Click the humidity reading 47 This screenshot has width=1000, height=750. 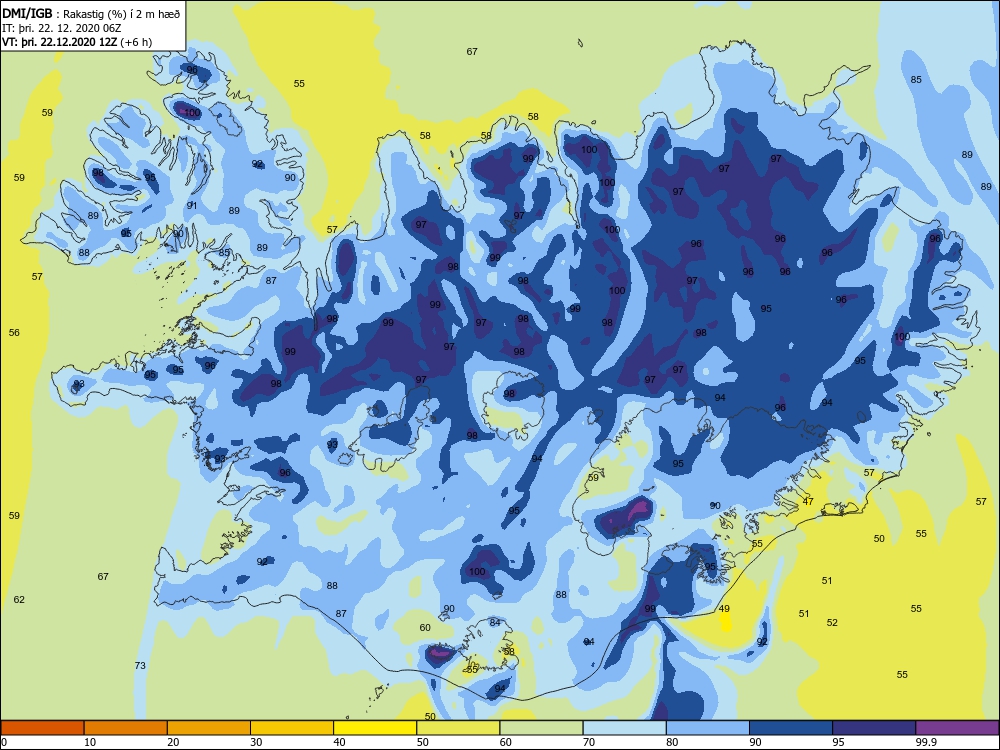click(x=808, y=502)
